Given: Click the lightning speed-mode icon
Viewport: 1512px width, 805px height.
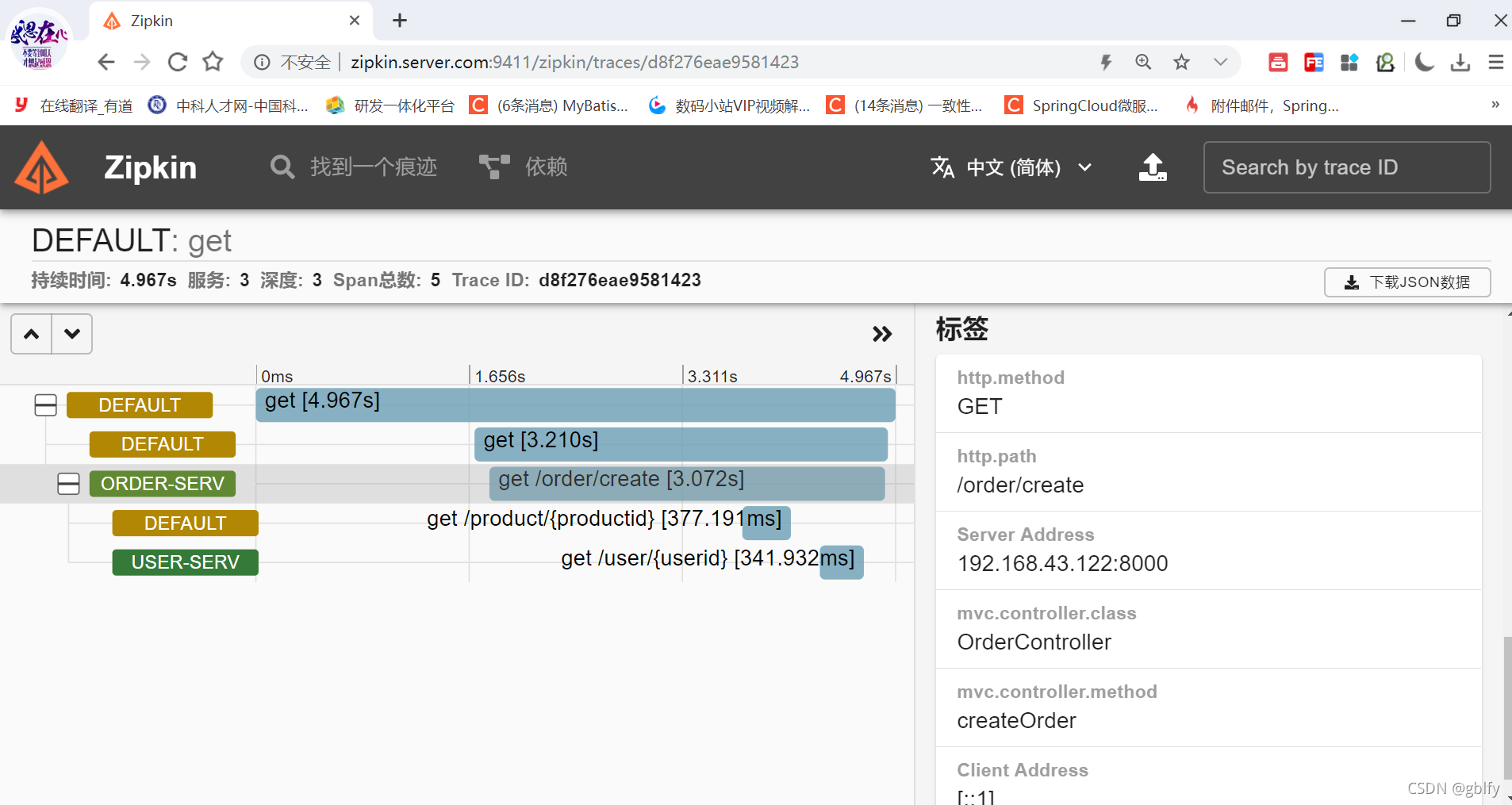Looking at the screenshot, I should (x=1106, y=62).
